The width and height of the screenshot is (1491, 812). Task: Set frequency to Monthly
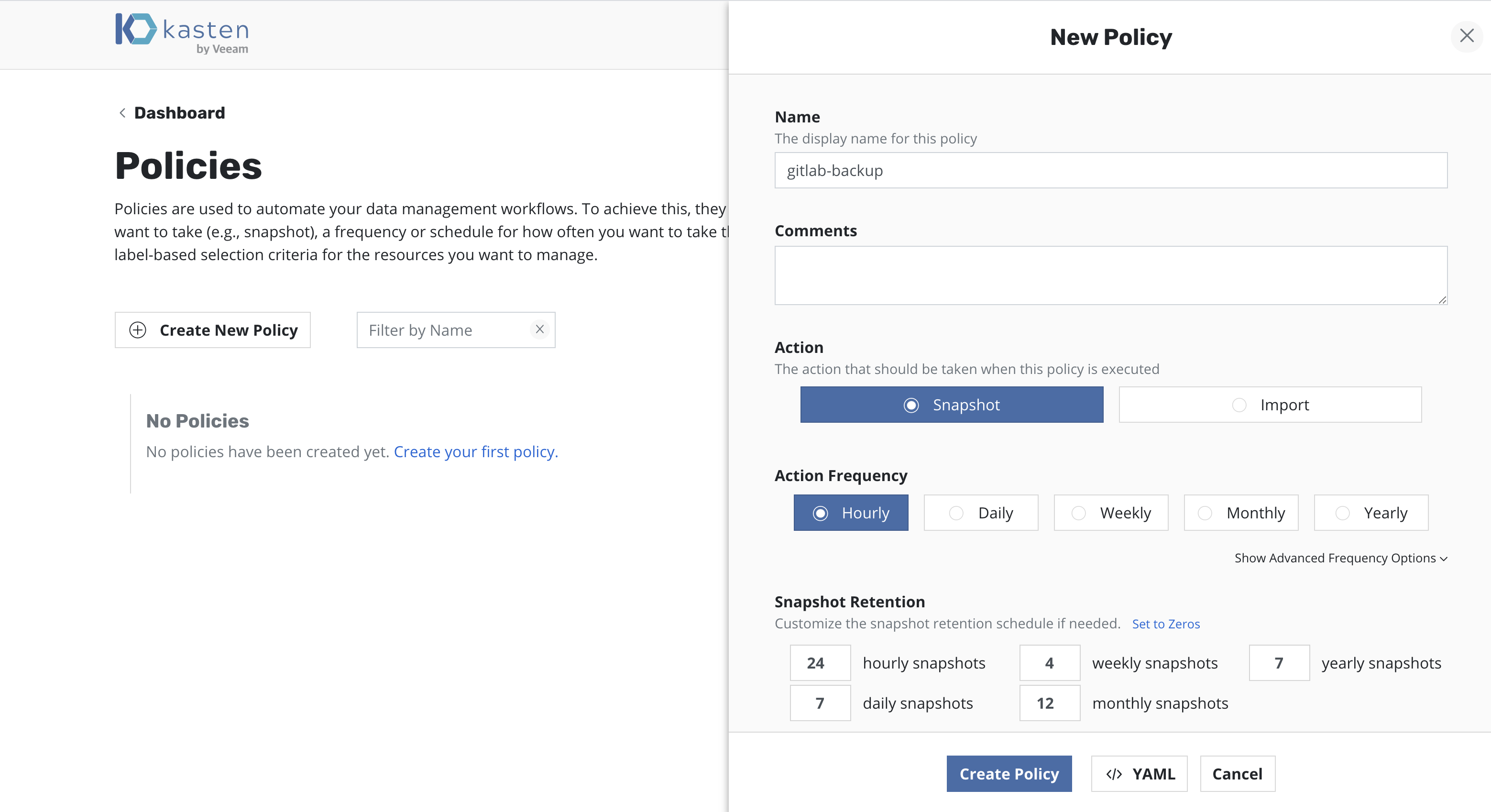coord(1241,513)
